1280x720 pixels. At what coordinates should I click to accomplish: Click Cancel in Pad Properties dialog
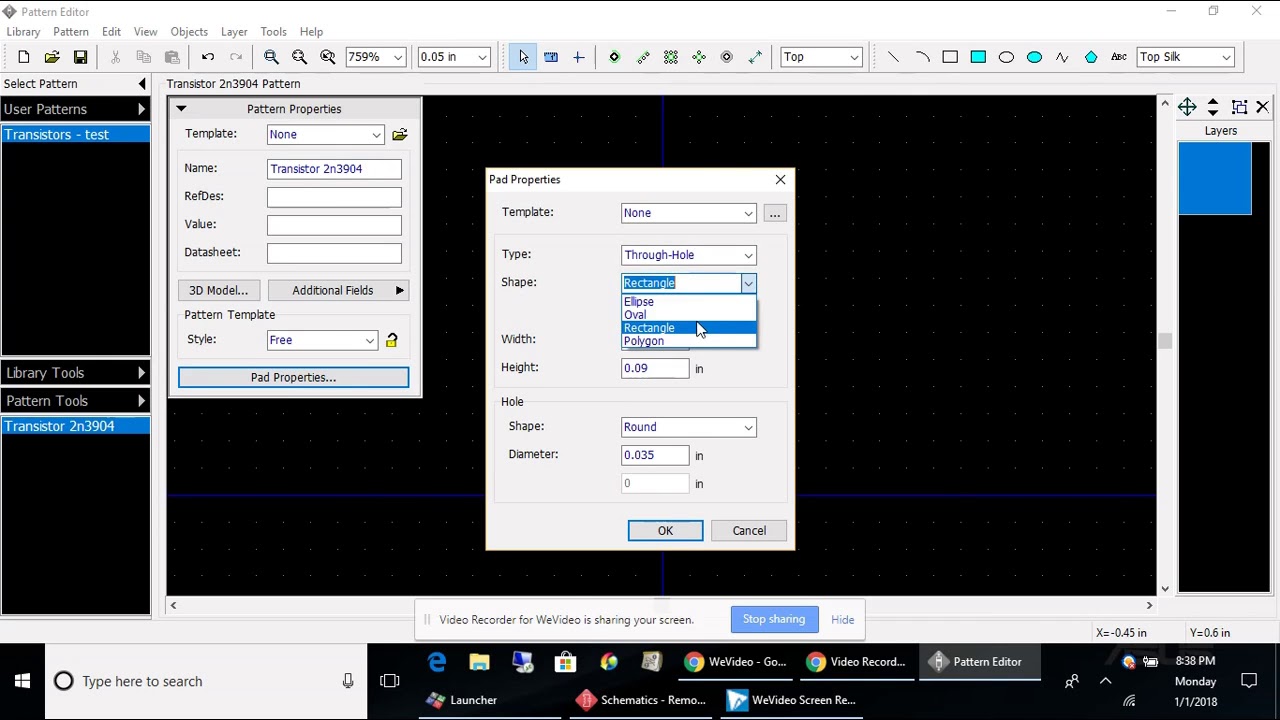749,531
